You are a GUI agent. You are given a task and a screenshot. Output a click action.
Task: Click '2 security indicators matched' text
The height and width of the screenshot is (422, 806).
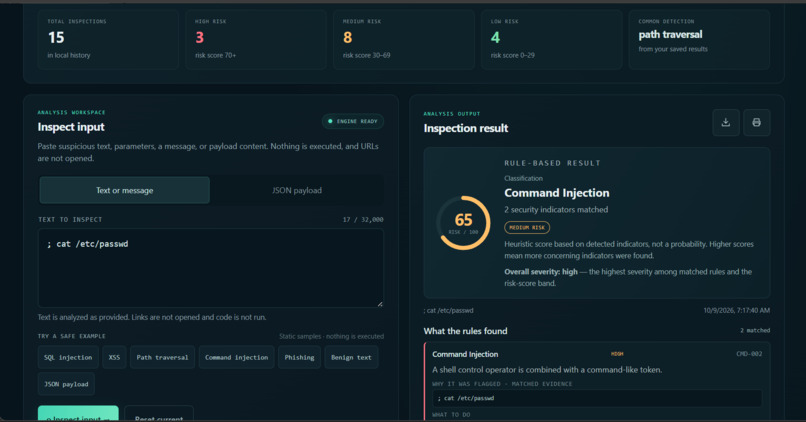(556, 210)
